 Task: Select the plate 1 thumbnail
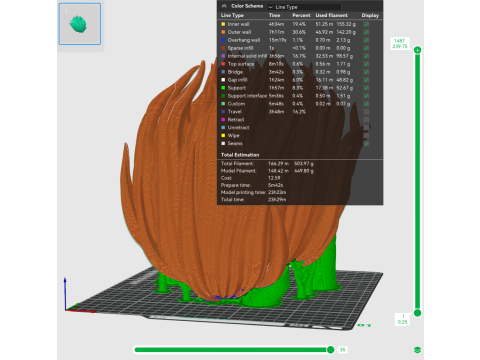(x=80, y=24)
